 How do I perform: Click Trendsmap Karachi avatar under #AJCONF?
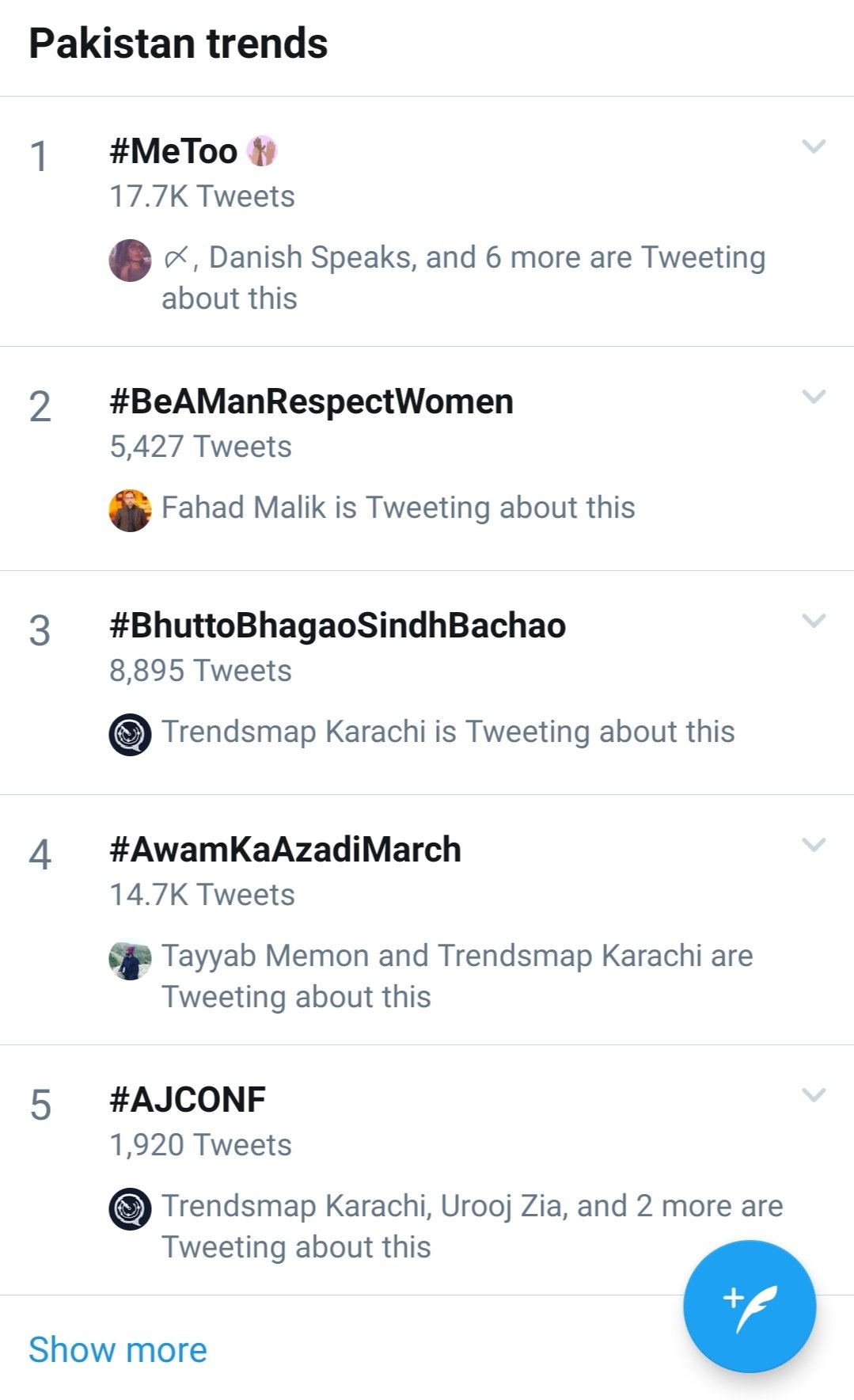click(130, 1209)
